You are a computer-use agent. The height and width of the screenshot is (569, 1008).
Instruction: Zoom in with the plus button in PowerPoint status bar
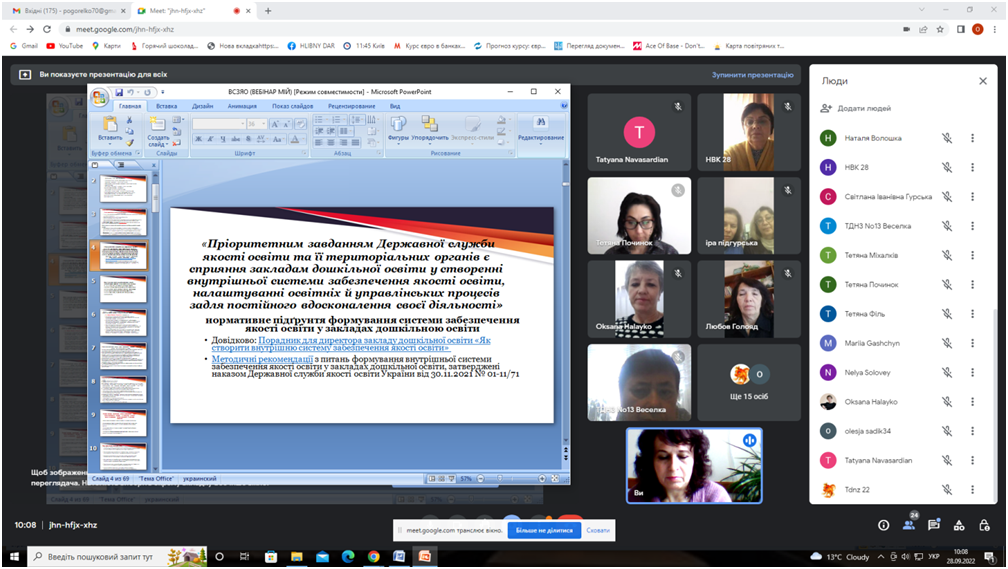pyautogui.click(x=541, y=479)
